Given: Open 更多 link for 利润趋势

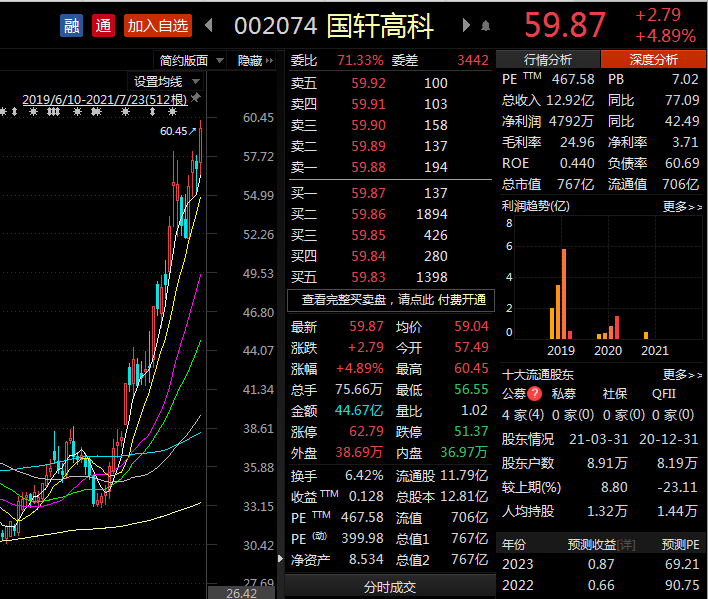Looking at the screenshot, I should coord(682,207).
